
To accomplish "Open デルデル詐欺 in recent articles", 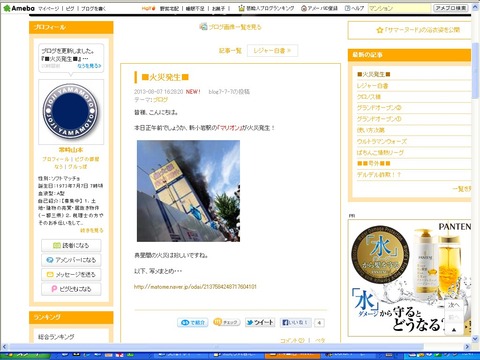I will [x=379, y=175].
